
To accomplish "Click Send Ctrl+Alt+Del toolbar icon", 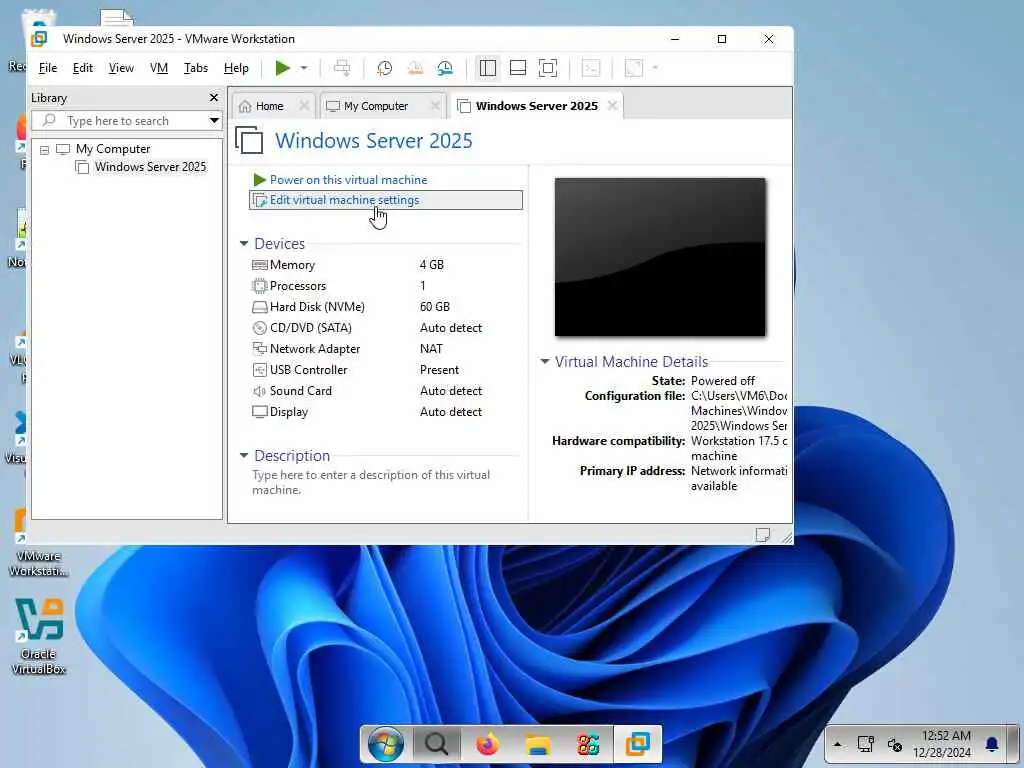I will (x=342, y=68).
